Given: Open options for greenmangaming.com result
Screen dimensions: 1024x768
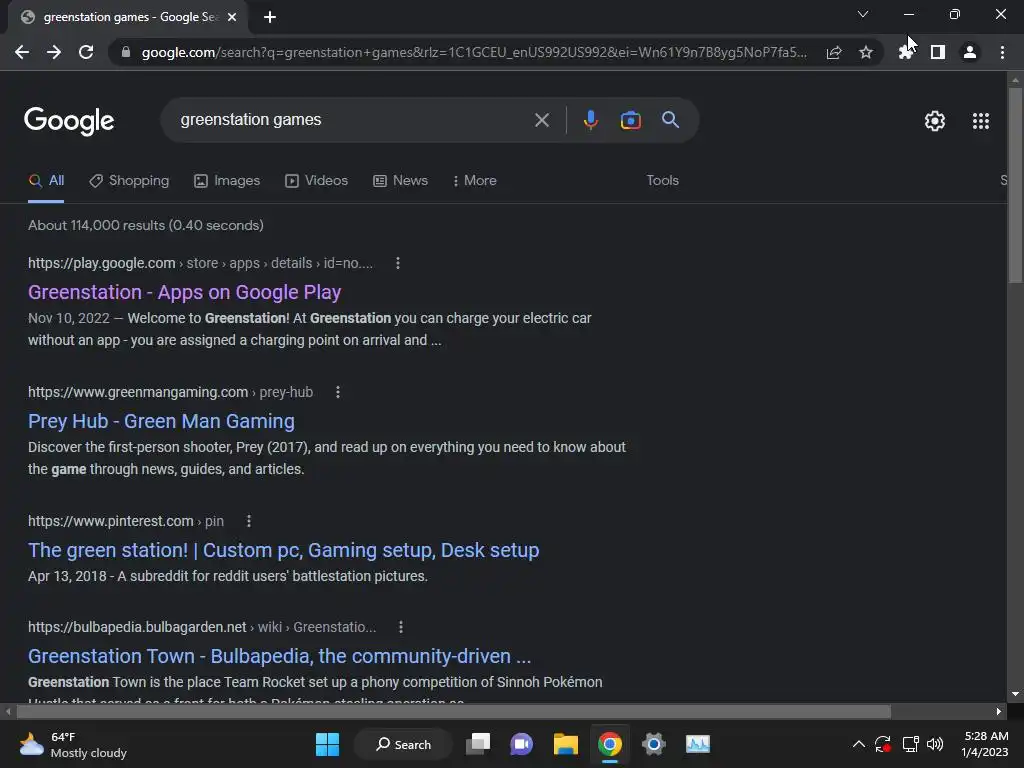Looking at the screenshot, I should tap(338, 392).
